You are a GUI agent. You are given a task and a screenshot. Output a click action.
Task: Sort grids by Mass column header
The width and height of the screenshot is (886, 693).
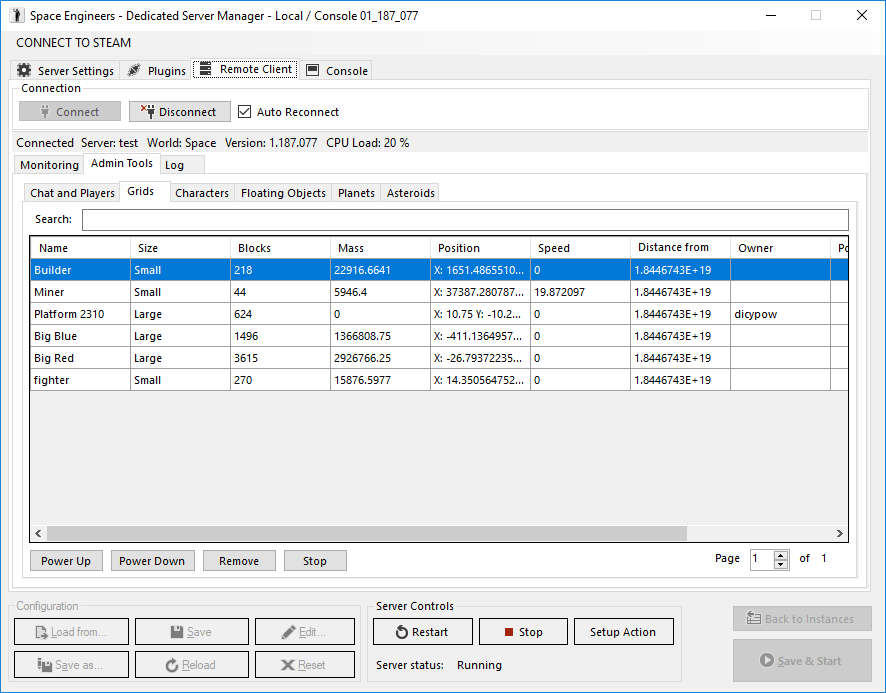pyautogui.click(x=380, y=248)
